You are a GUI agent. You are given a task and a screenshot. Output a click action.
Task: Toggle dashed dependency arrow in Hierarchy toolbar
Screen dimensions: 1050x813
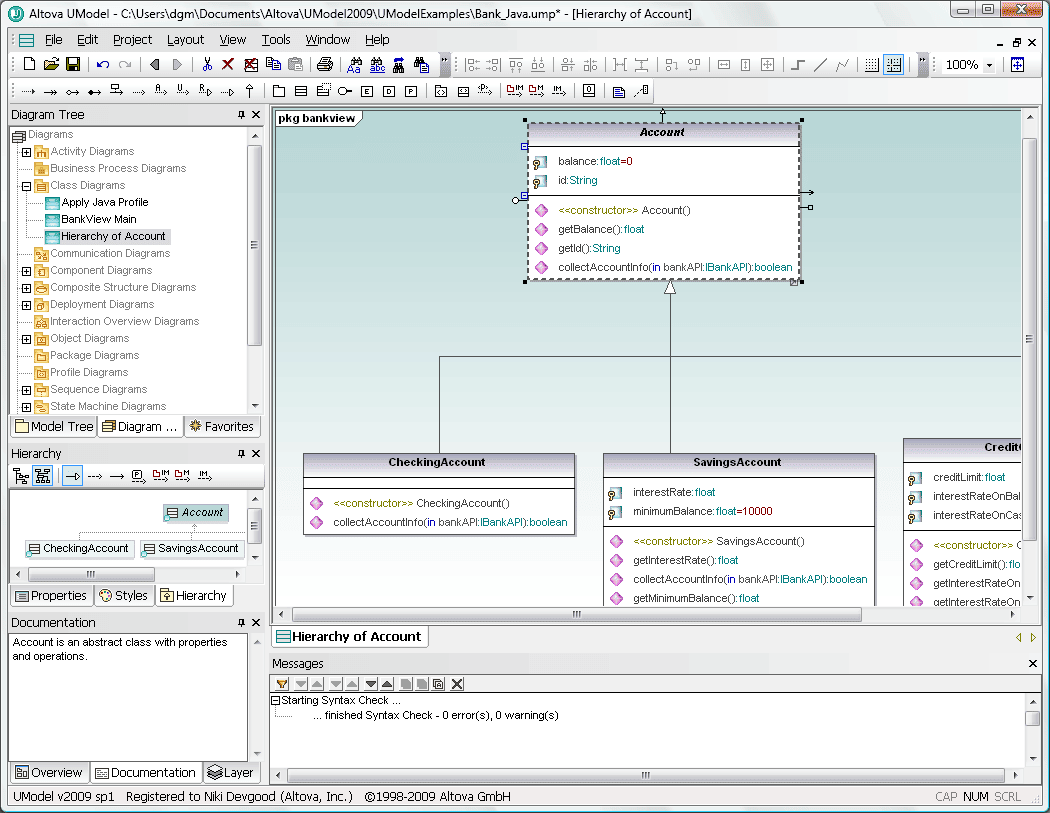point(95,476)
